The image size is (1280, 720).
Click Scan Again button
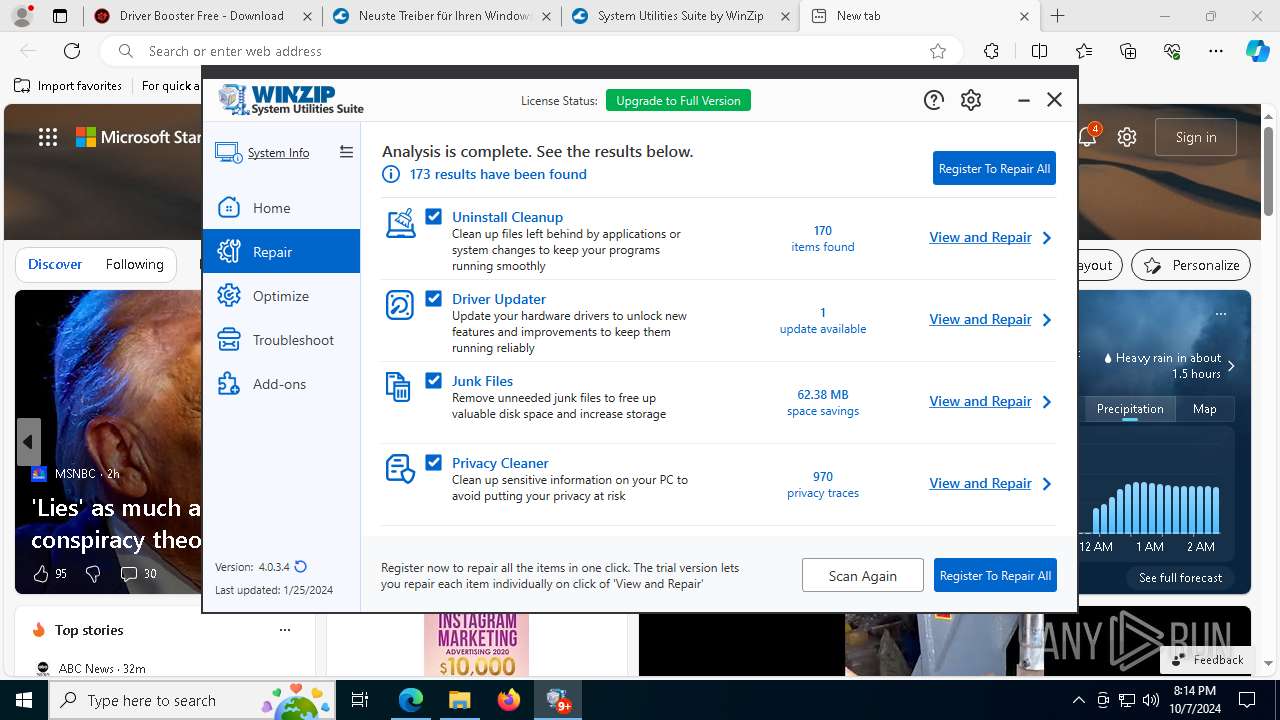[x=862, y=575]
